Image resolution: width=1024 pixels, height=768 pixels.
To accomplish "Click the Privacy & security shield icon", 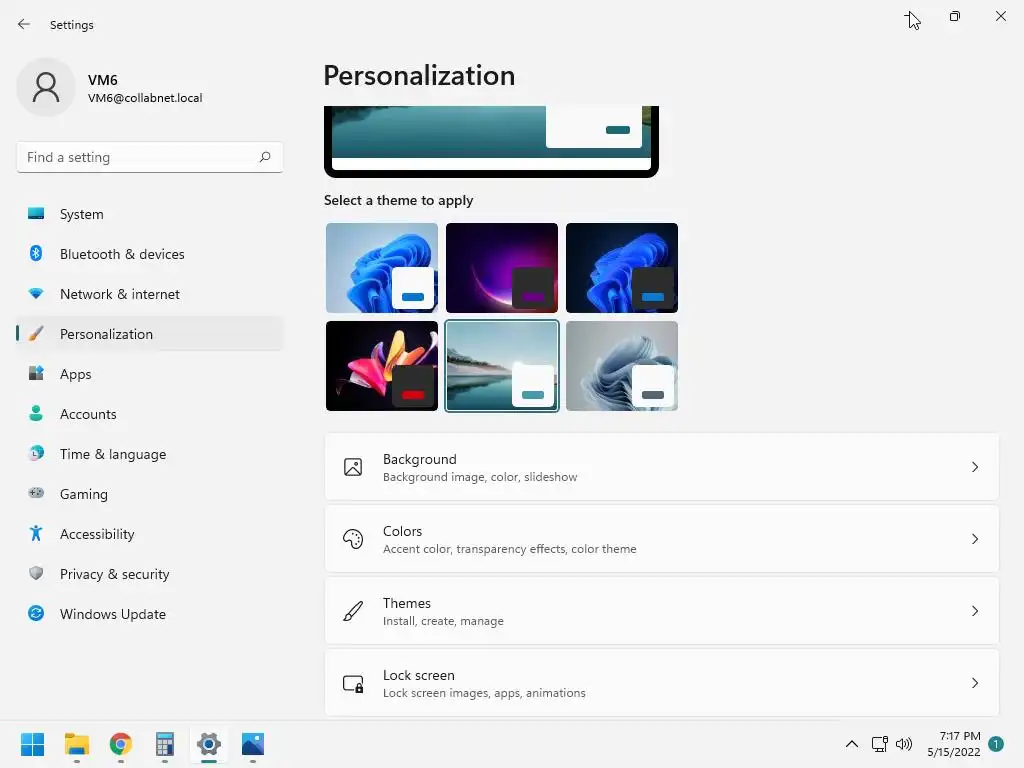I will tap(36, 573).
